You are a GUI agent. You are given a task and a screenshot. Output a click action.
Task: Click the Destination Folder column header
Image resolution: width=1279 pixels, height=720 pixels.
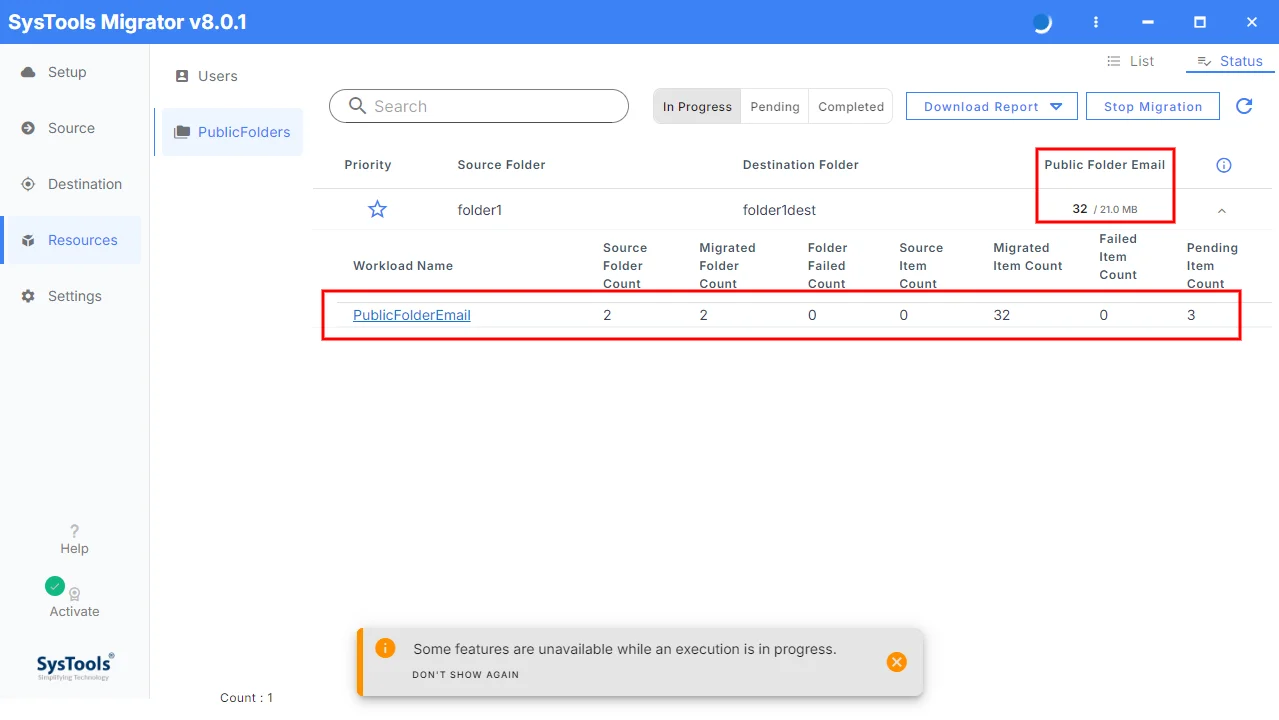tap(801, 165)
